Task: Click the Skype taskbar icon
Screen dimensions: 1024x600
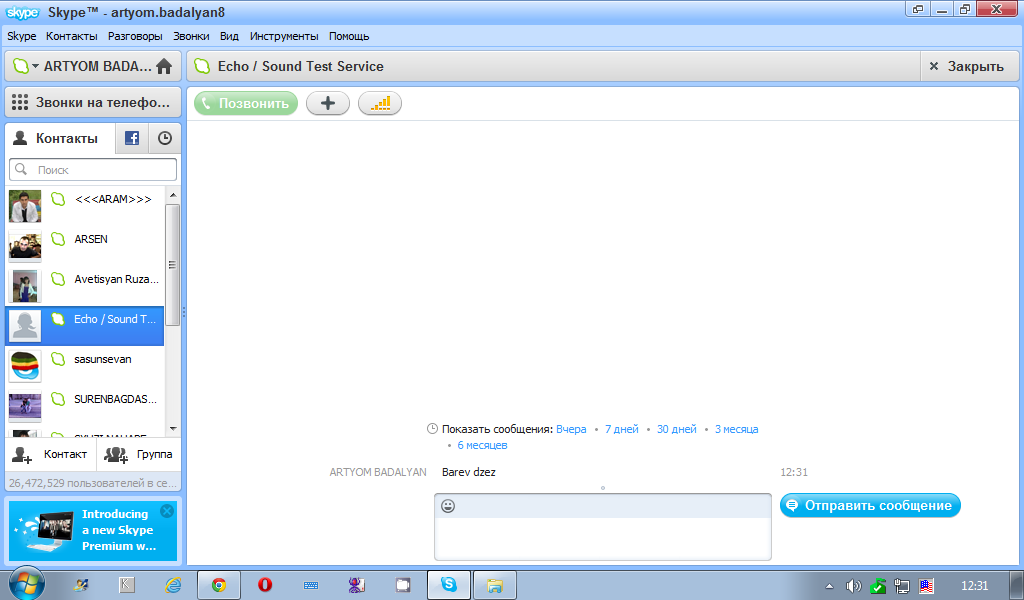Action: coord(449,585)
